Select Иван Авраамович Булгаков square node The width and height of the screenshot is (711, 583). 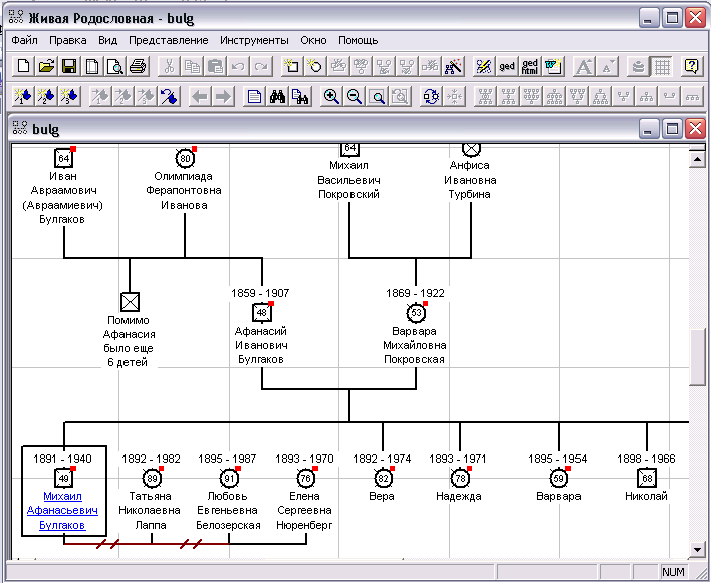[x=63, y=158]
